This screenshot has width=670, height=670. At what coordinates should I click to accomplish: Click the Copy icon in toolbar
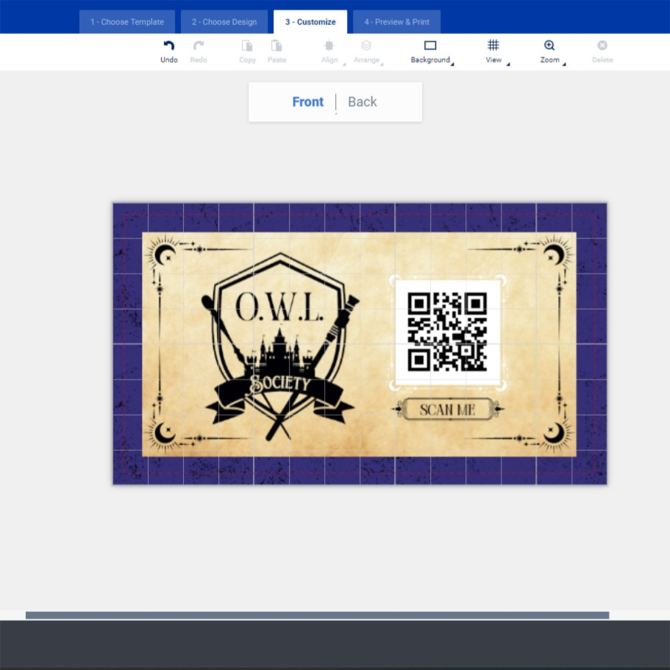(247, 46)
